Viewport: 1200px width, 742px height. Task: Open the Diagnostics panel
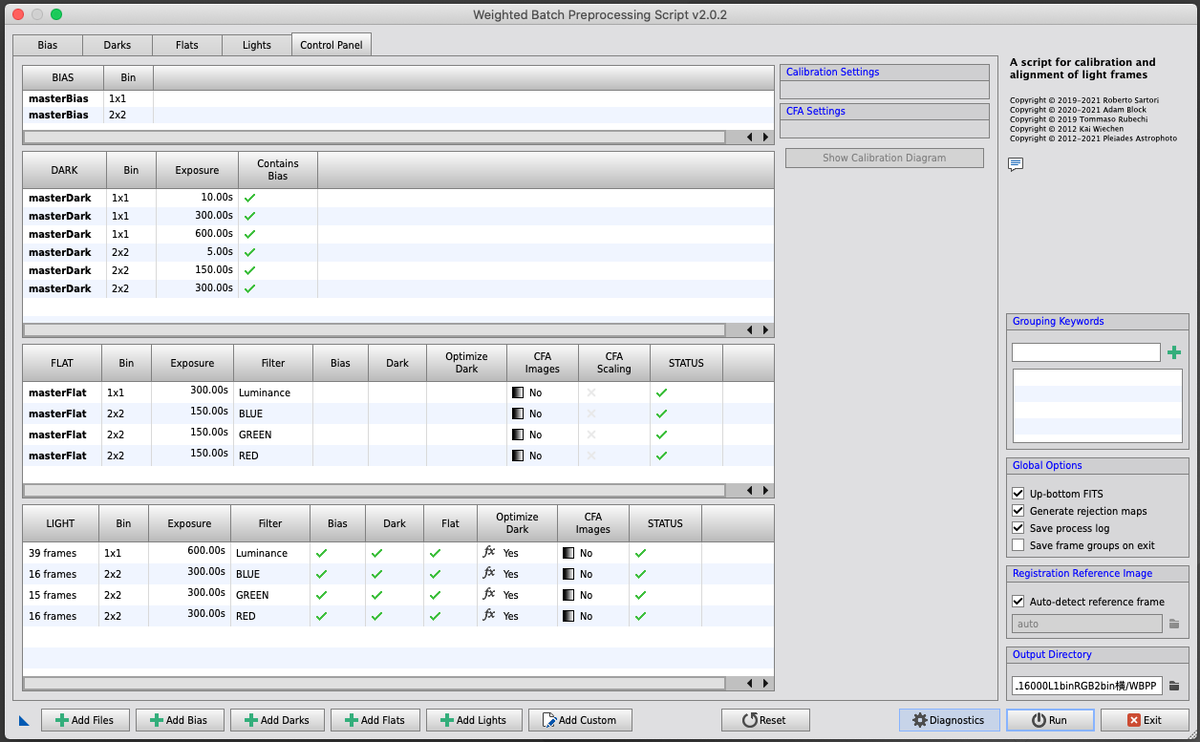pos(949,720)
